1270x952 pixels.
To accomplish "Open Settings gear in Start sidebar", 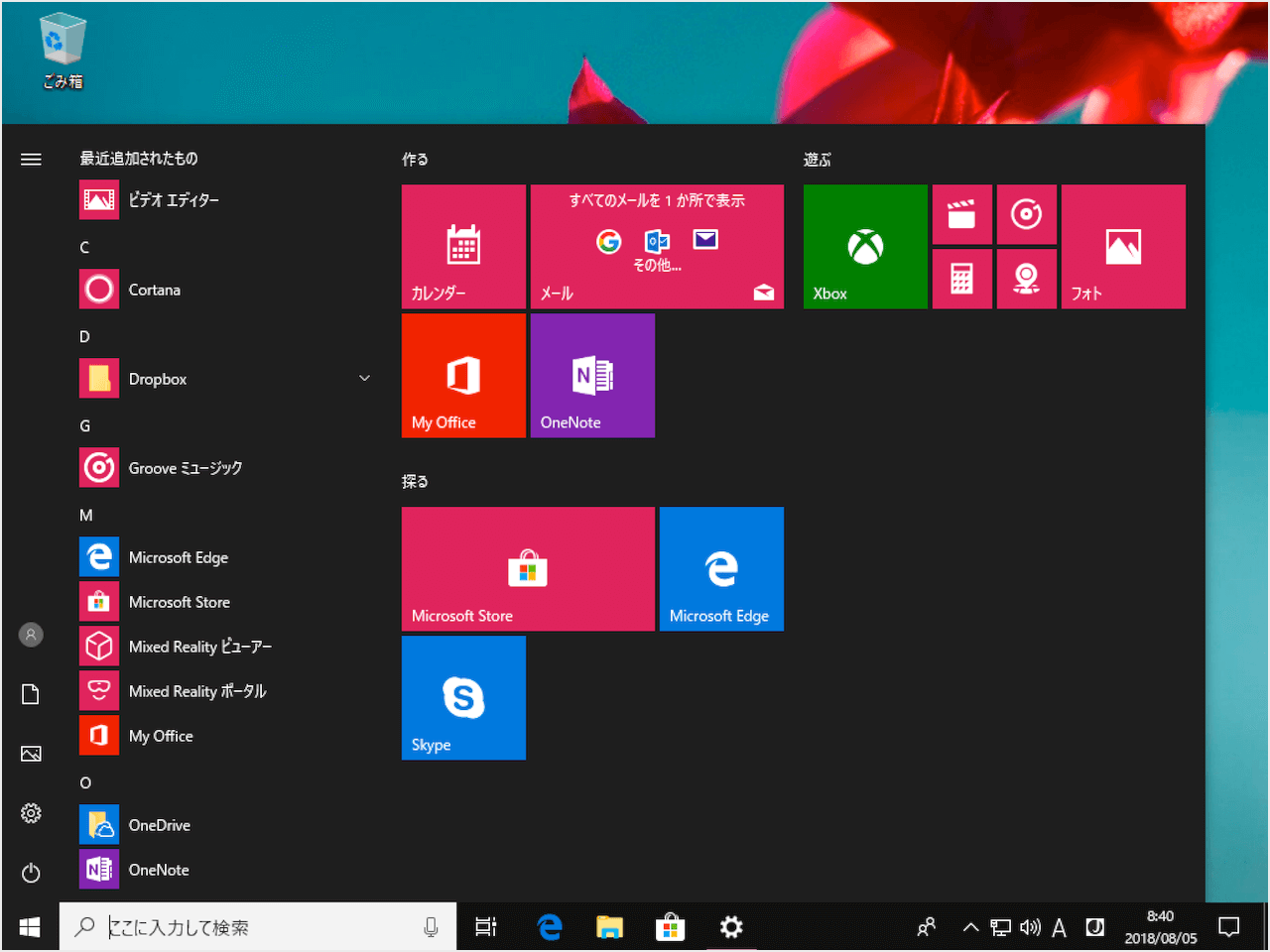I will pyautogui.click(x=31, y=813).
